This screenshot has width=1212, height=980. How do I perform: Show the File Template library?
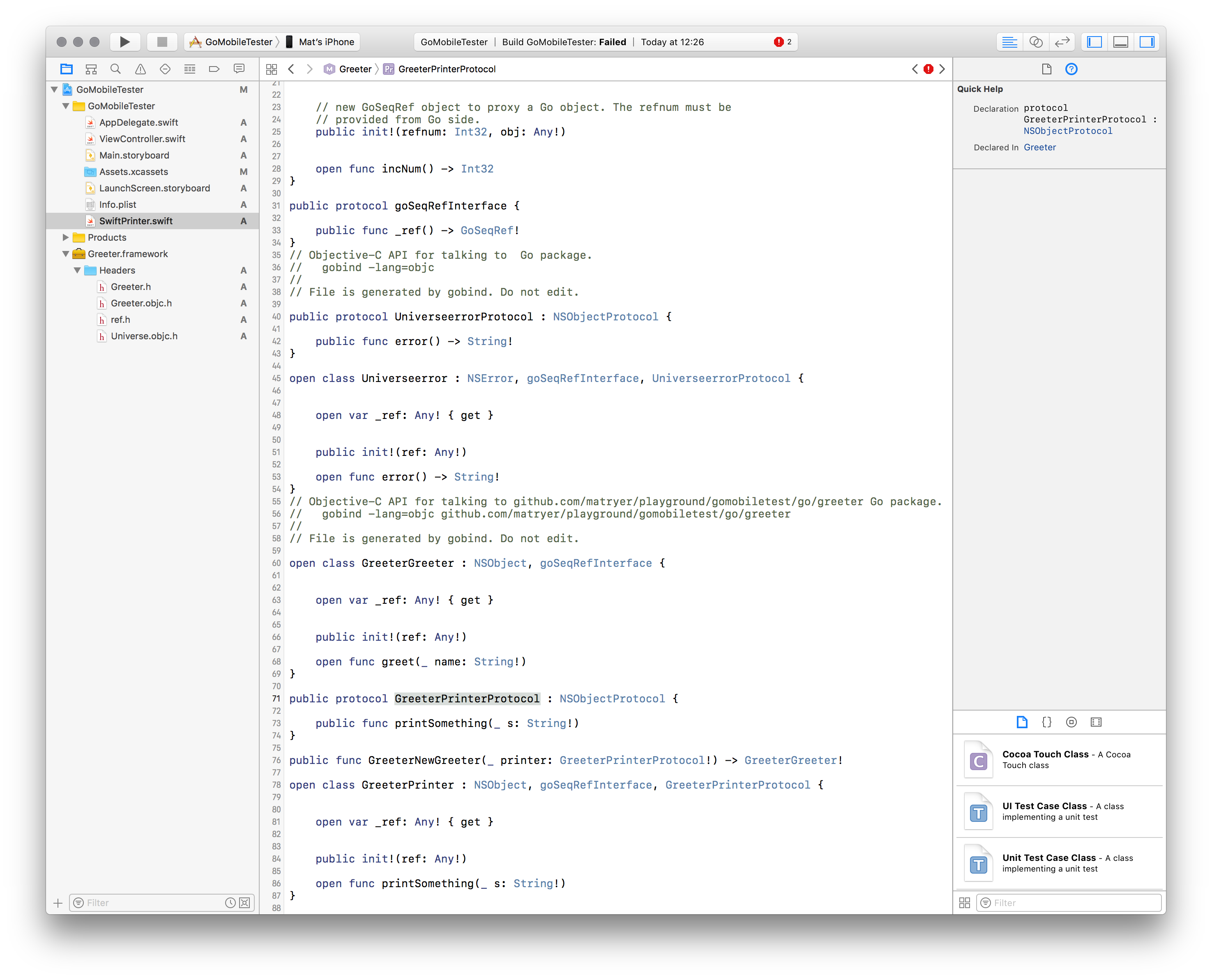point(1022,722)
